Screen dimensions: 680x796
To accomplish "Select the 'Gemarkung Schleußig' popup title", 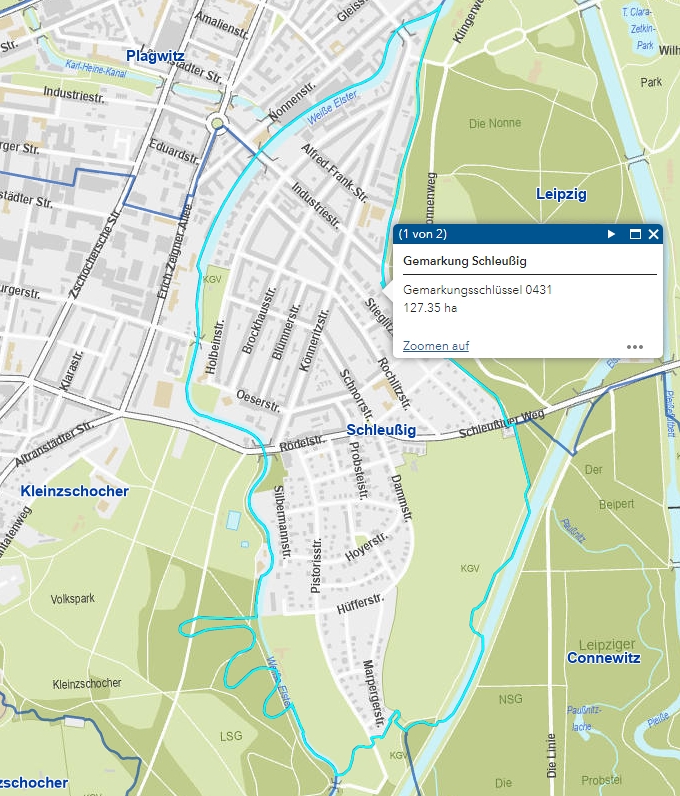I will [464, 261].
